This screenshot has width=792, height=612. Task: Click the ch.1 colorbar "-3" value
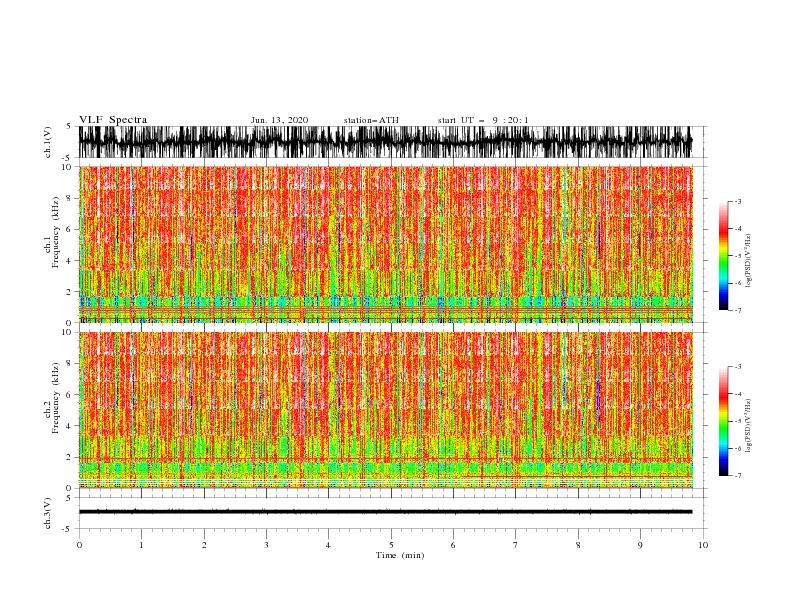737,201
